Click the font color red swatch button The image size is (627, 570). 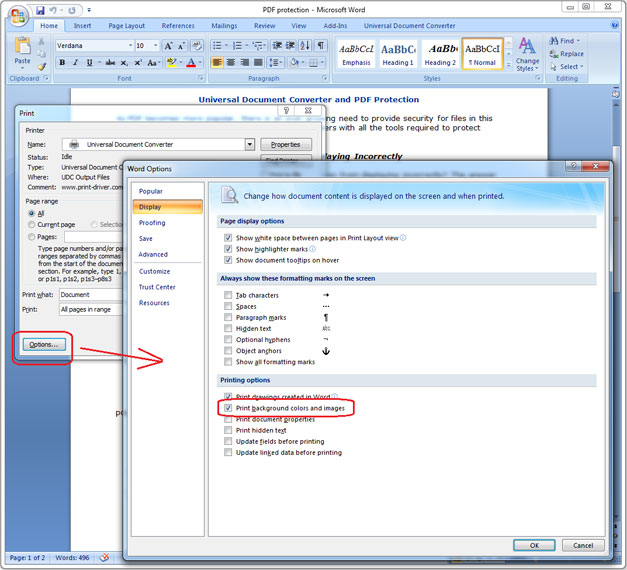[x=191, y=63]
